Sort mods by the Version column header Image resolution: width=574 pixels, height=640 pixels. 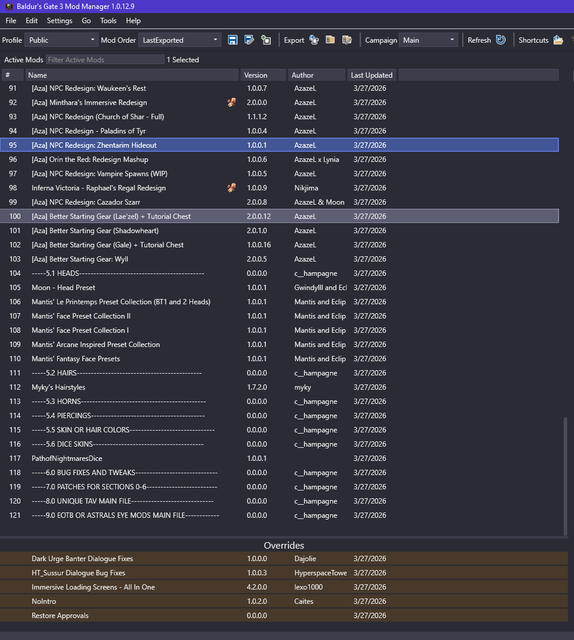[263, 75]
